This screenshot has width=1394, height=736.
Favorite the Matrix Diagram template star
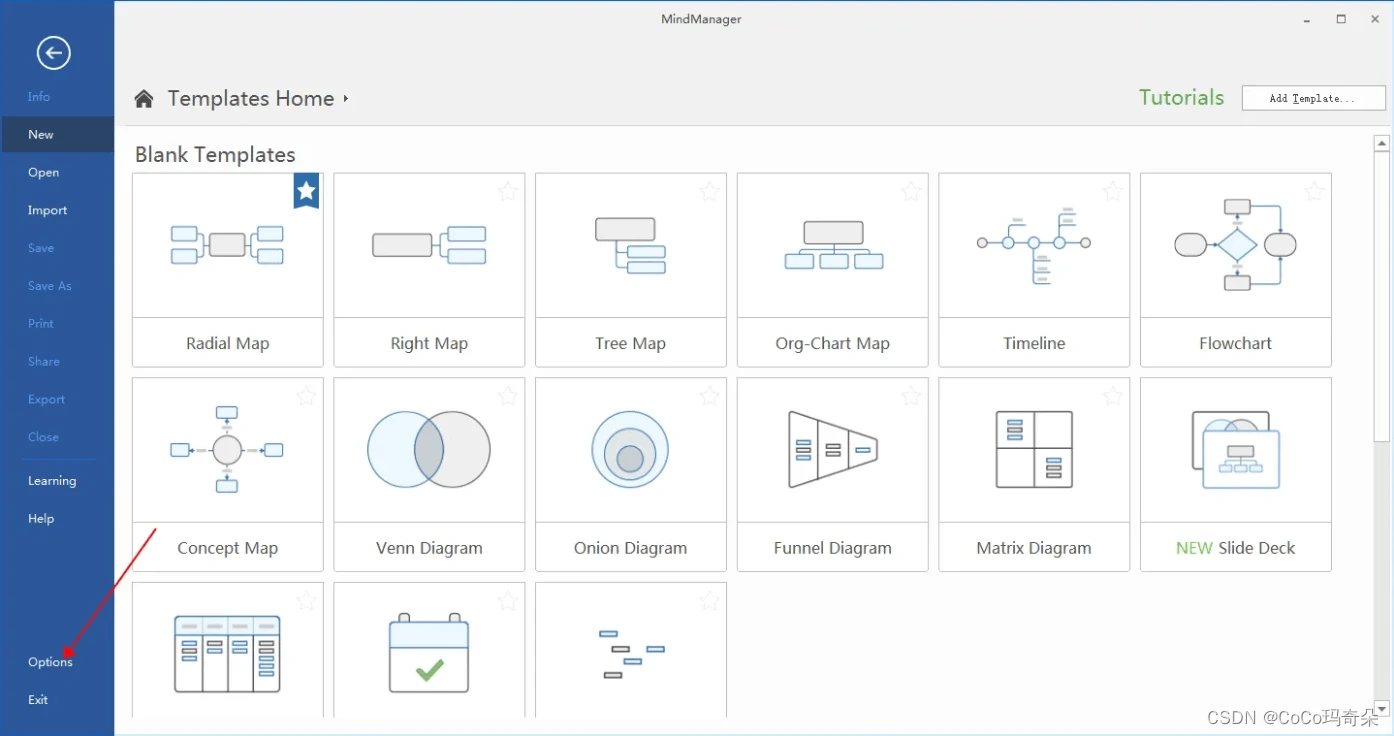point(1113,396)
